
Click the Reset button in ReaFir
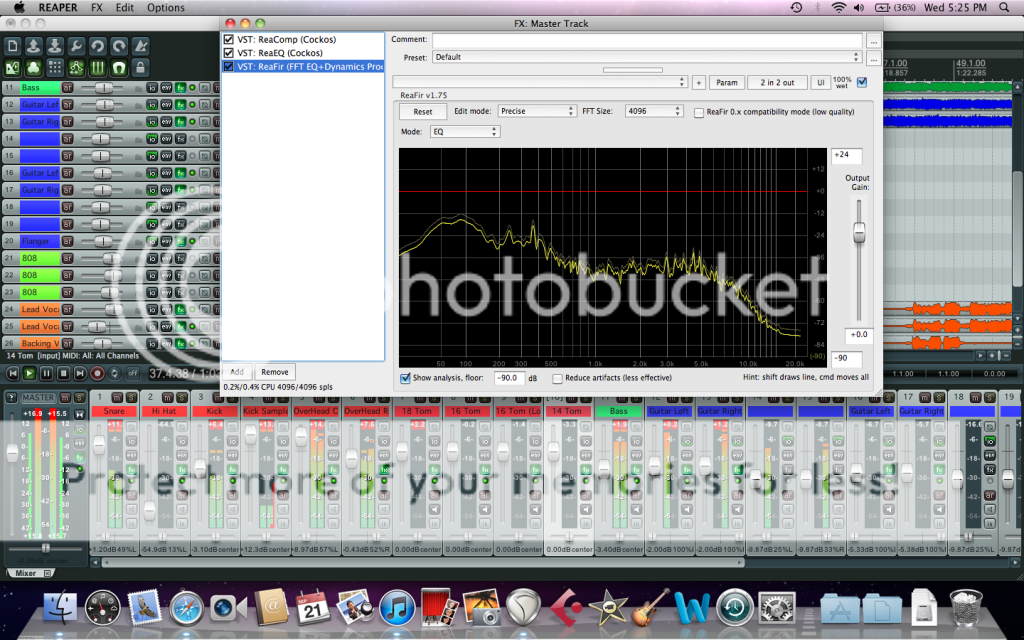[423, 112]
